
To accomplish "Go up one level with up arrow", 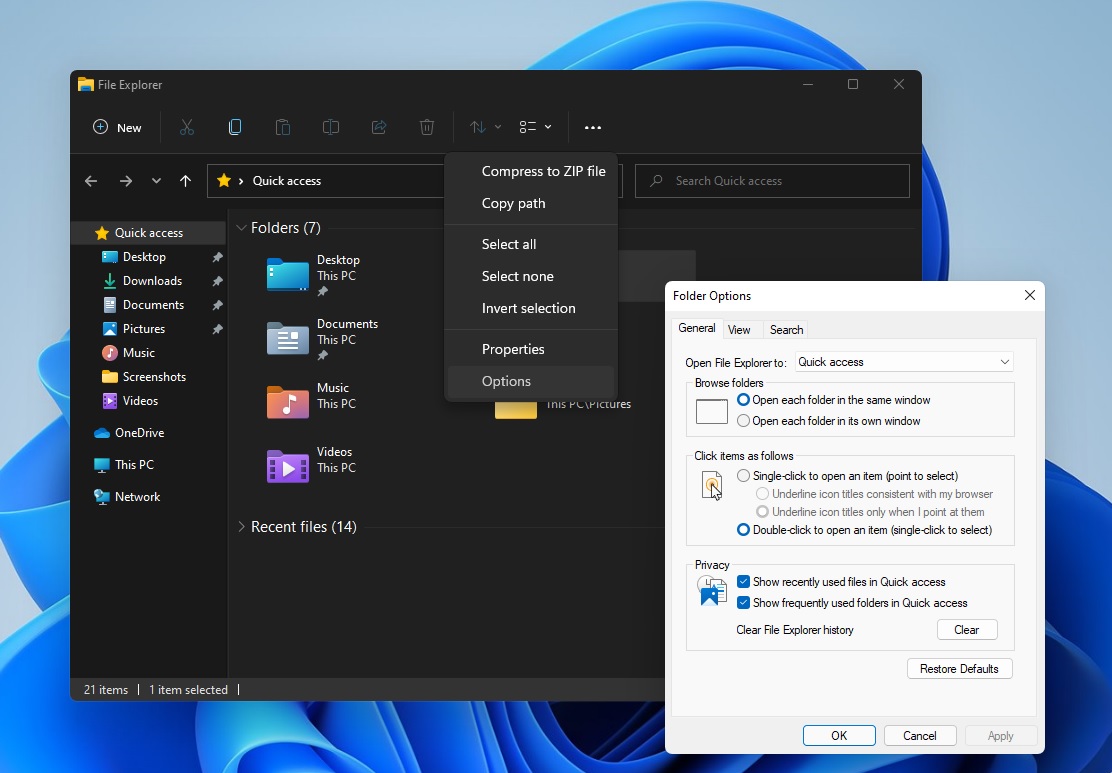I will coord(185,181).
